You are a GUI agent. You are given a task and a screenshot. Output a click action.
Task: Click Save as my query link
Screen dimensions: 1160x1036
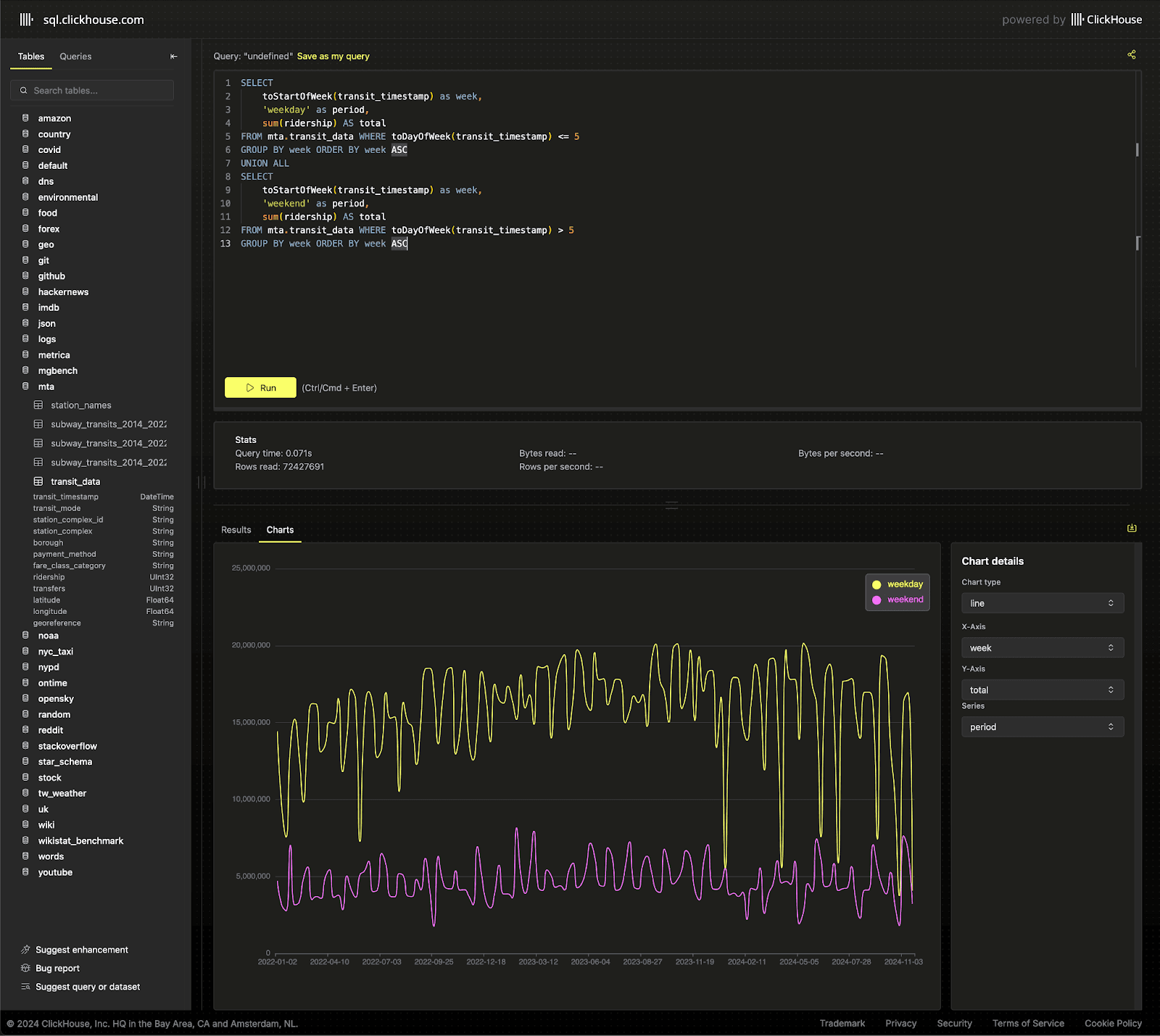(333, 57)
